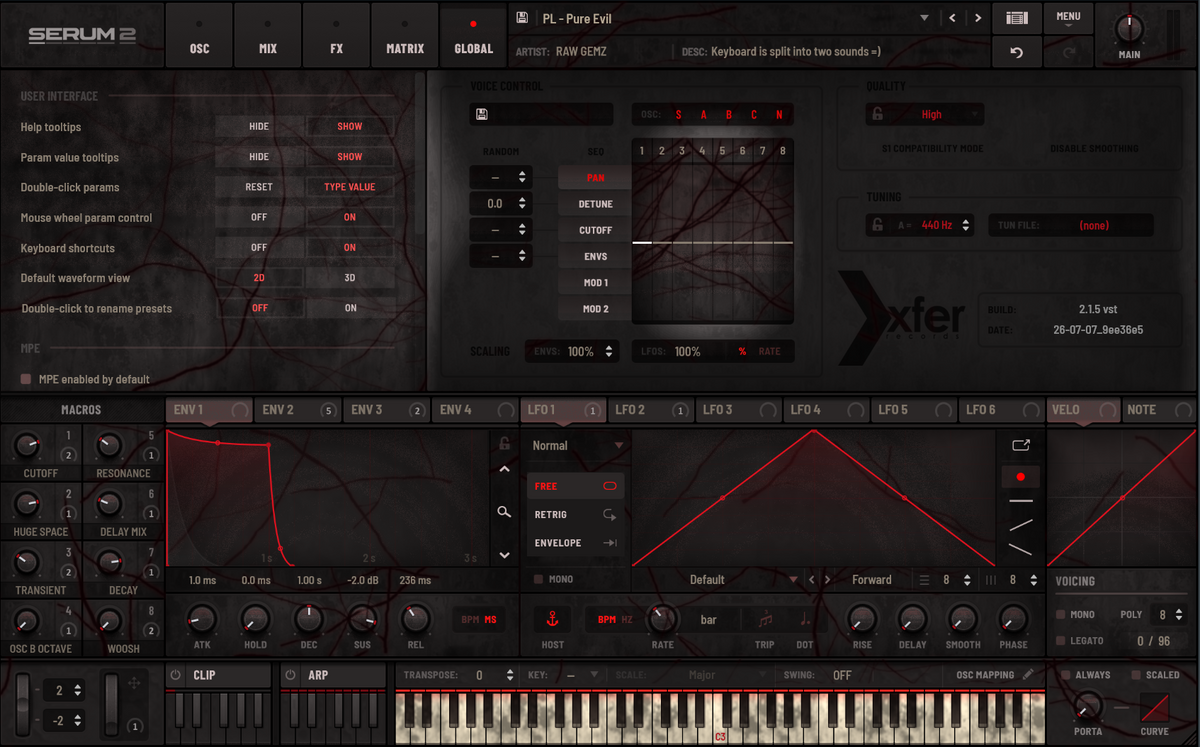
Task: Switch to ENV 2 tab
Action: 298,410
